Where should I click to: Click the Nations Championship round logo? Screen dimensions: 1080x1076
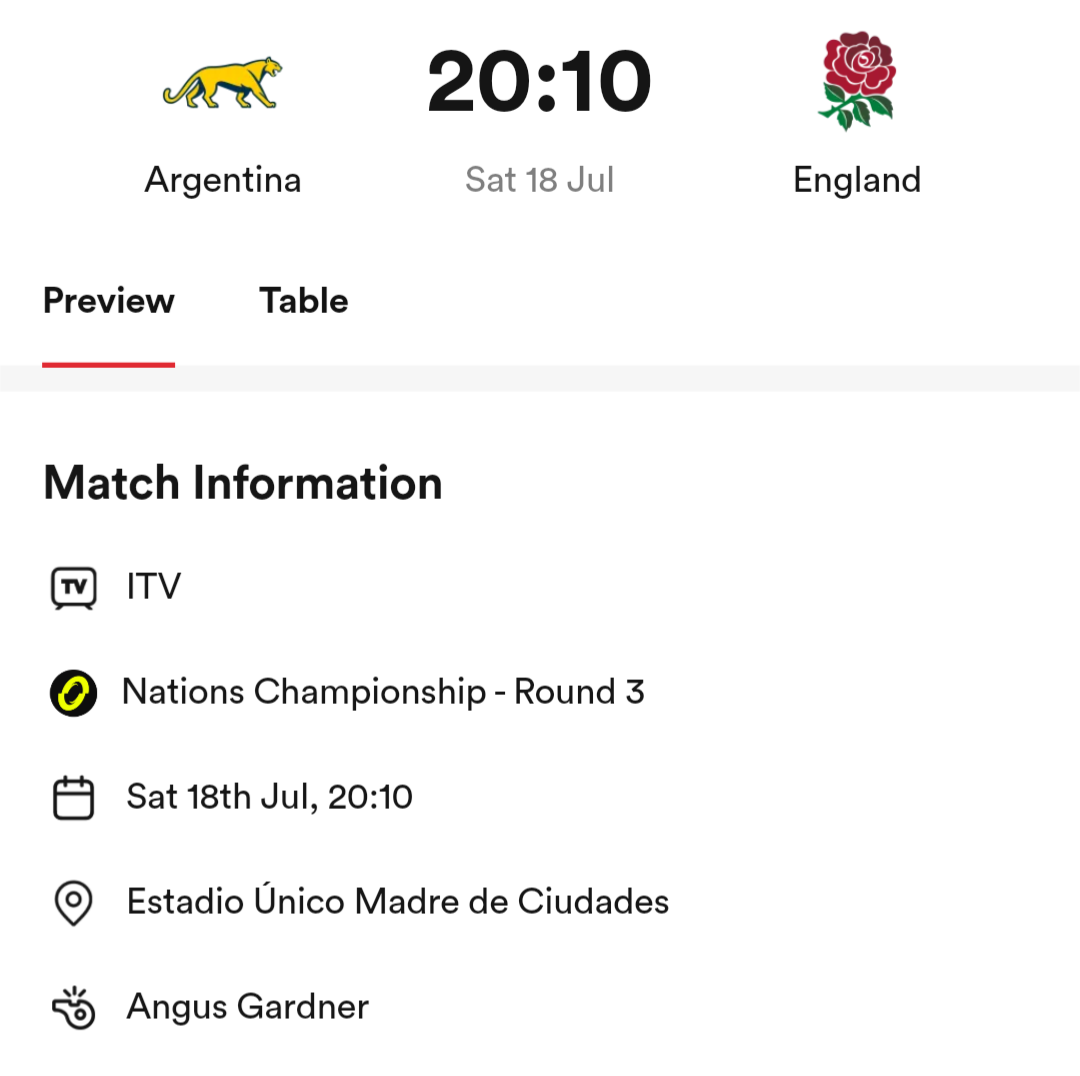74,692
